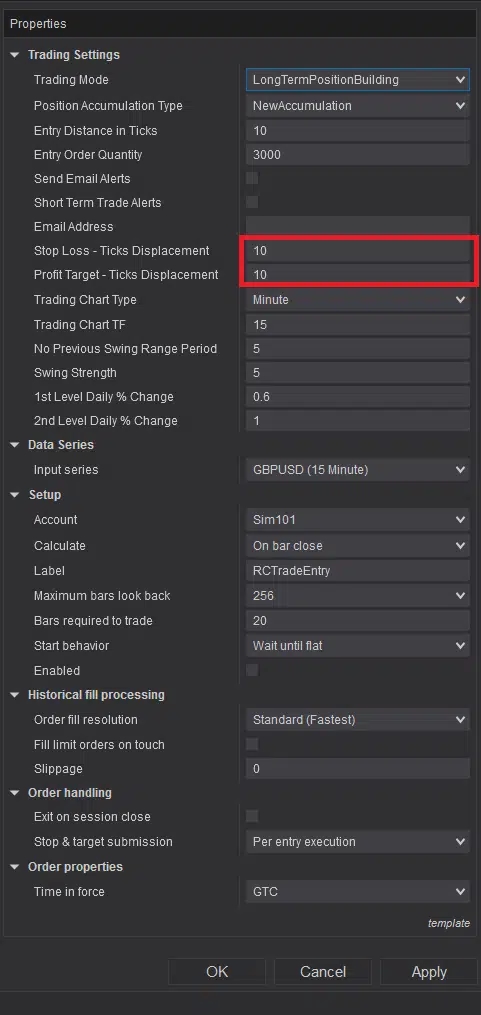Click the OK button
481x1015 pixels.
pyautogui.click(x=217, y=972)
